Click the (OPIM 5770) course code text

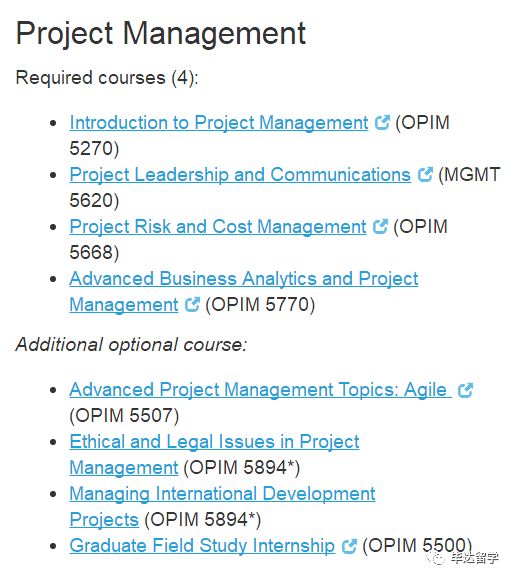click(x=260, y=305)
